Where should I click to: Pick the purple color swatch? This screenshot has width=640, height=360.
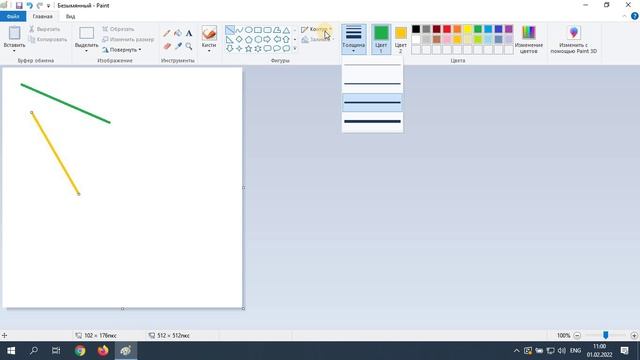coord(509,29)
